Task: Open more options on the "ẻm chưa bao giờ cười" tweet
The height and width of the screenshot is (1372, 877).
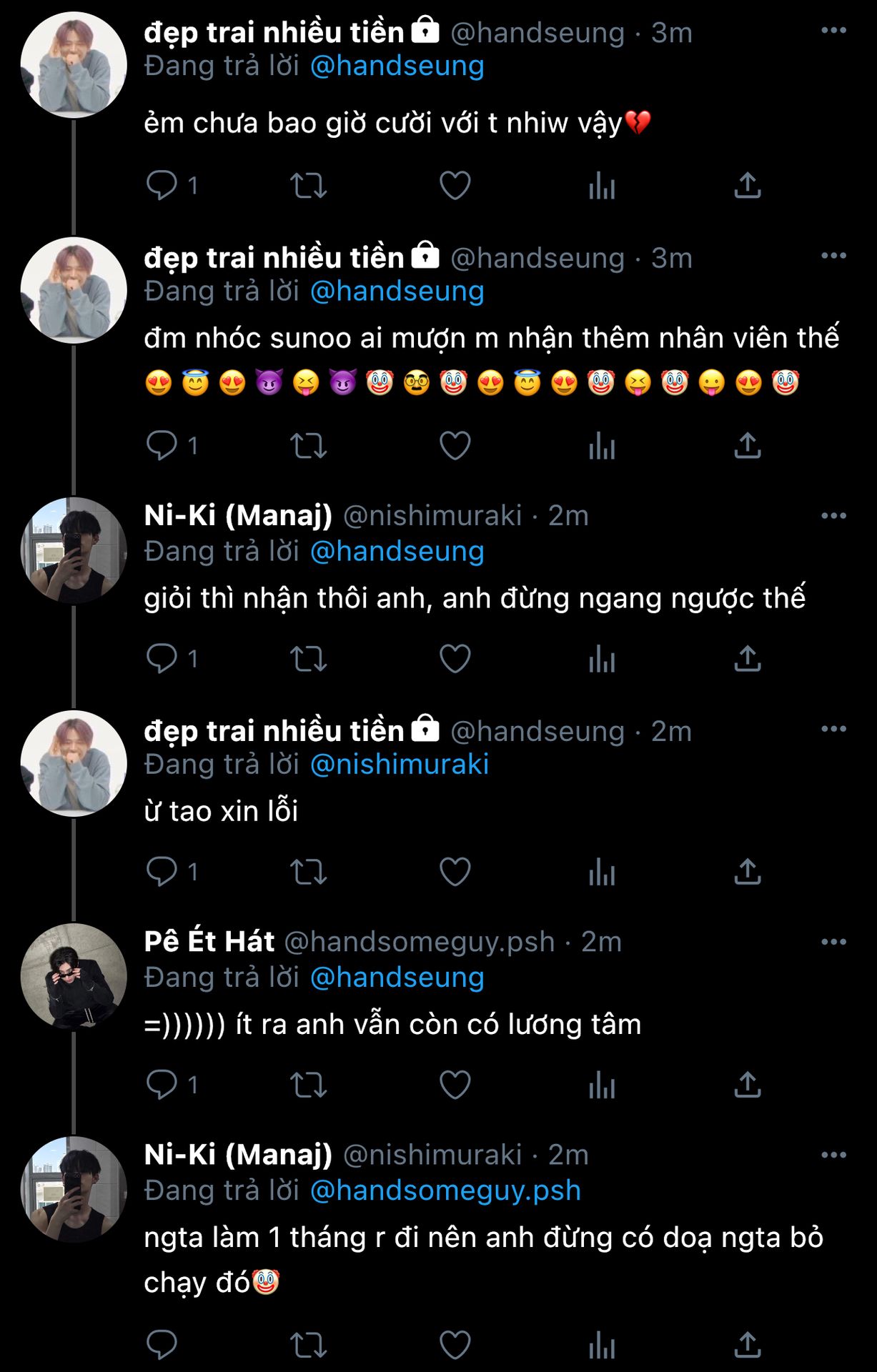Action: pyautogui.click(x=833, y=31)
